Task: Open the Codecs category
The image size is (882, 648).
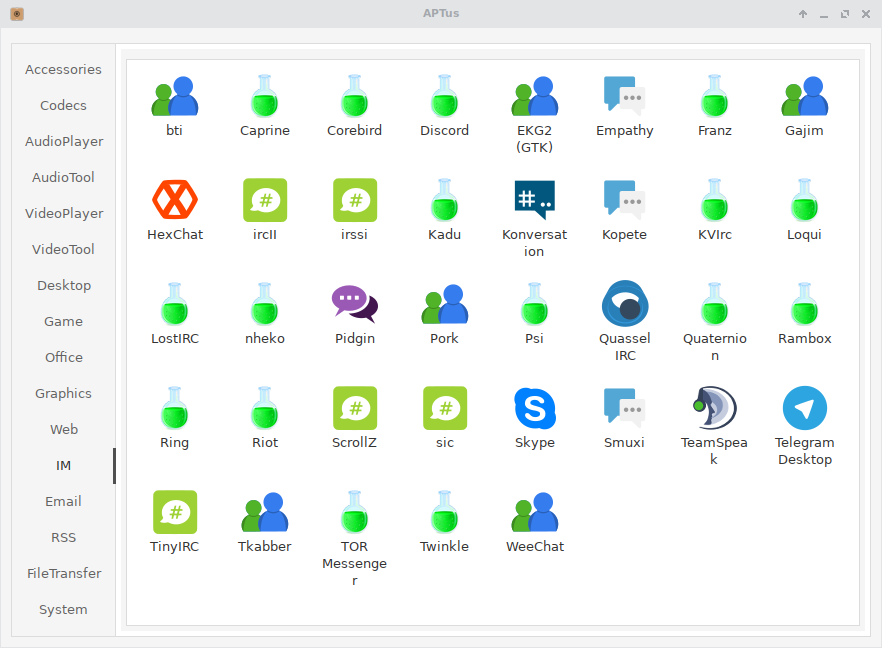Action: (63, 105)
